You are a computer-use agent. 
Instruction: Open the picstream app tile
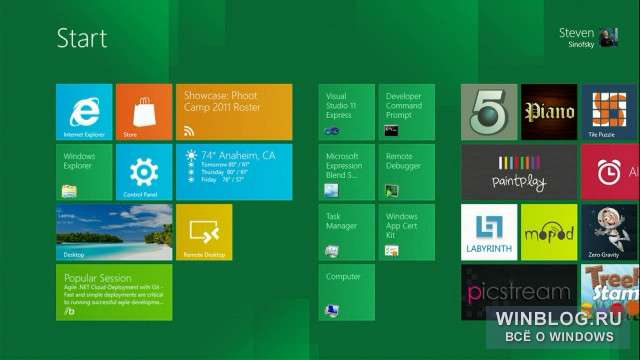click(519, 292)
